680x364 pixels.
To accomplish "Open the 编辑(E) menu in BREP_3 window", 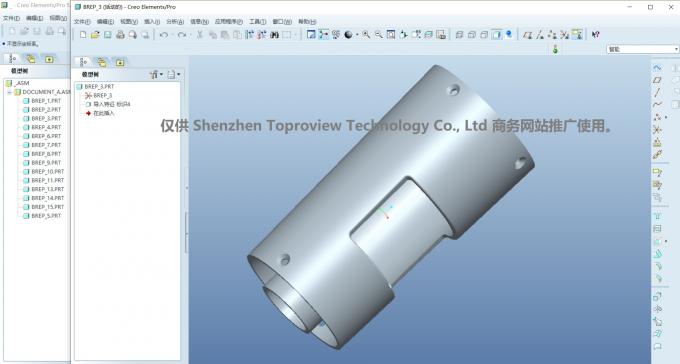I will pos(105,22).
